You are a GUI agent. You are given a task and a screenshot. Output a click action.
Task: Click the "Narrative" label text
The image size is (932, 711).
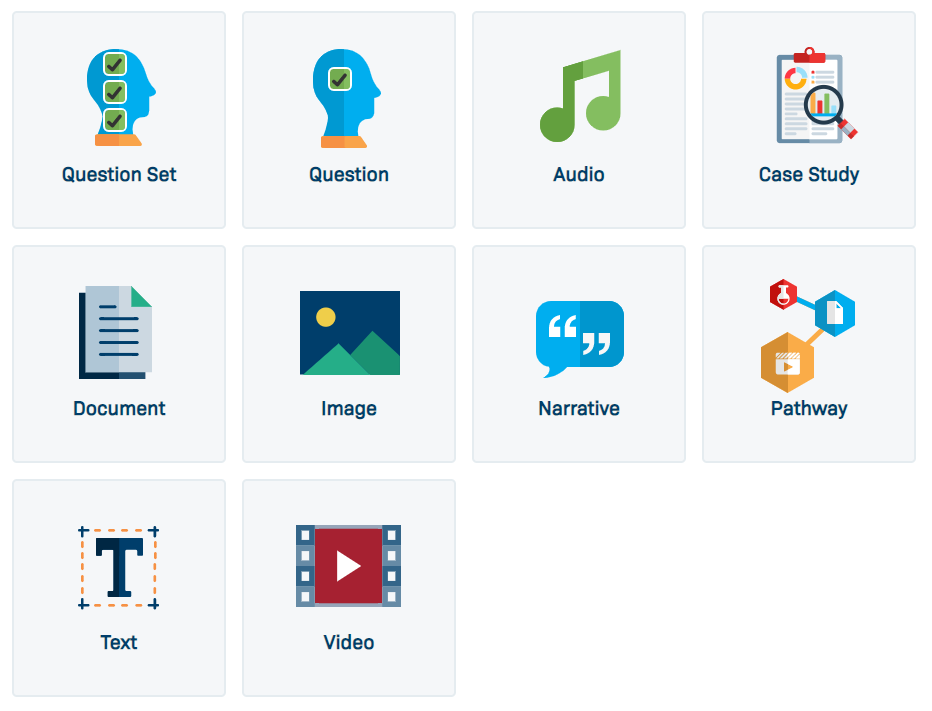tap(579, 408)
